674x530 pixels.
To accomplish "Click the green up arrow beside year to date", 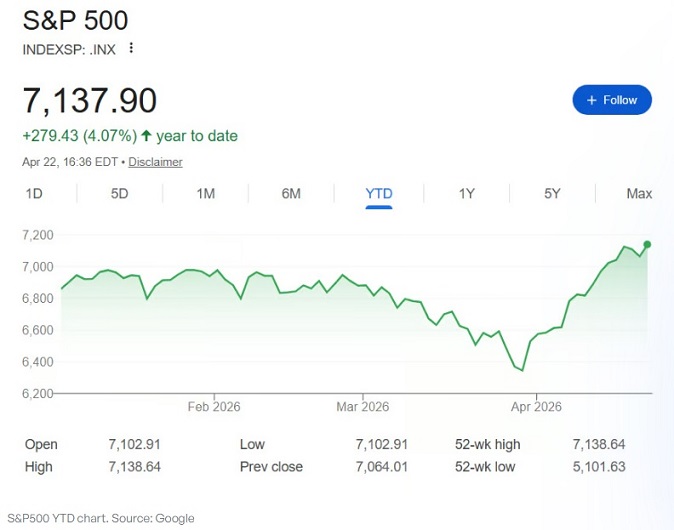I will (146, 136).
